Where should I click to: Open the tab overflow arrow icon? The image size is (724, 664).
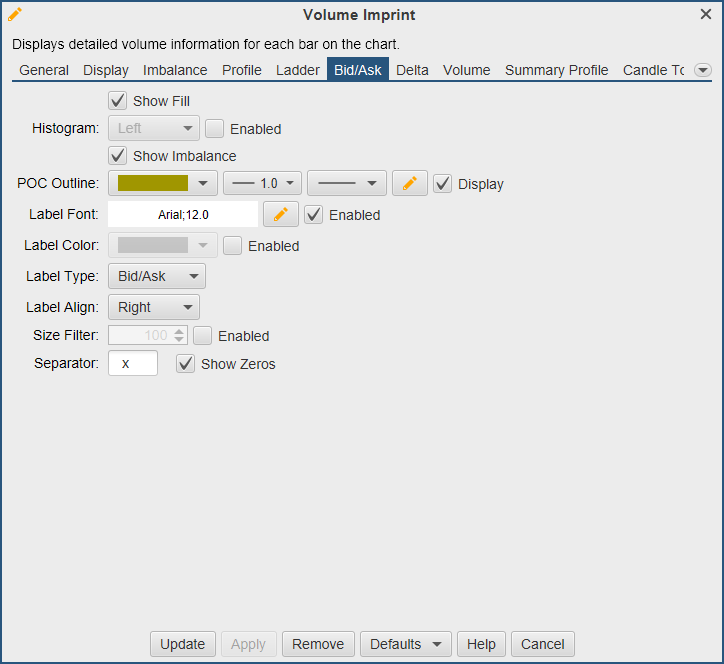pos(703,70)
